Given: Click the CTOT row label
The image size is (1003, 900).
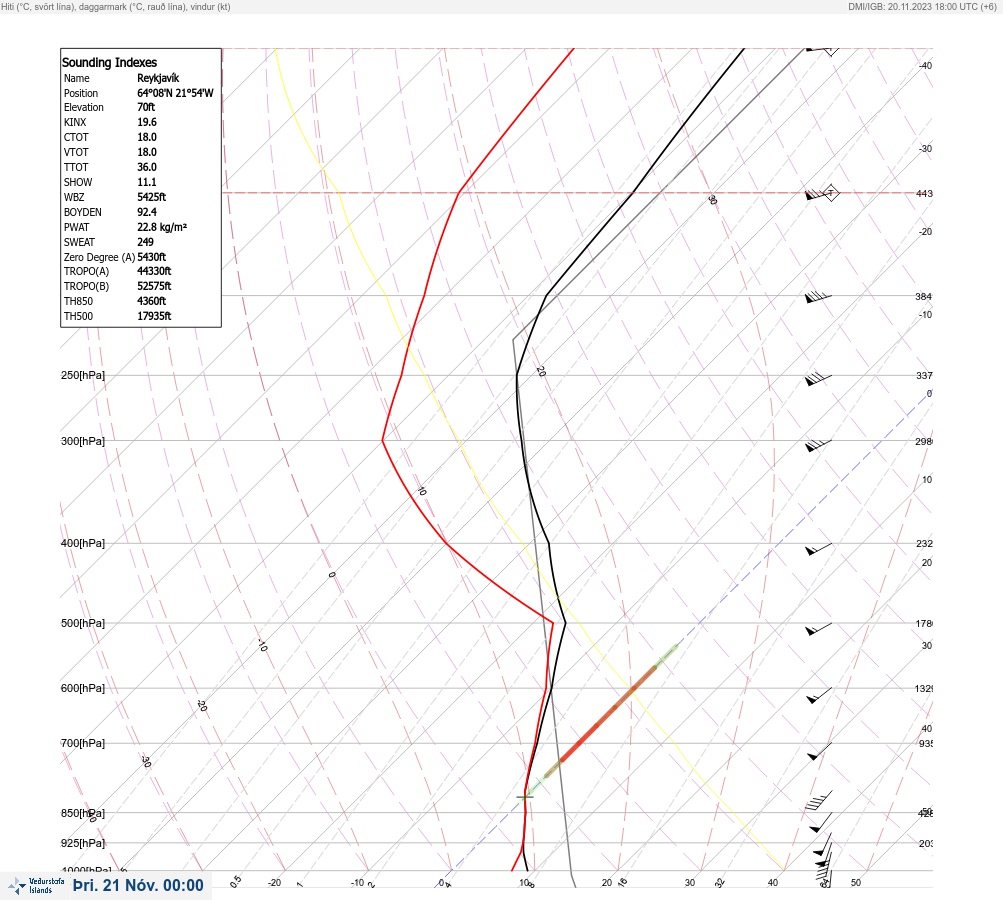Looking at the screenshot, I should (76, 138).
